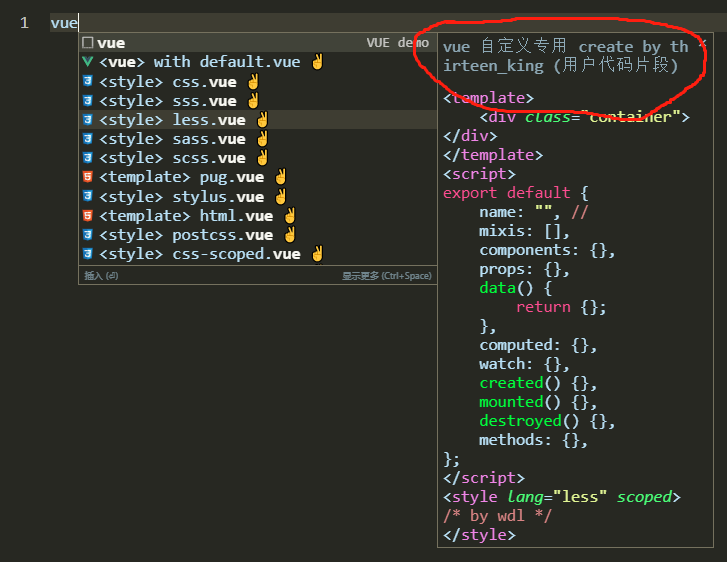Select highlighted '<style> less.vue' suggestion

coord(258,119)
